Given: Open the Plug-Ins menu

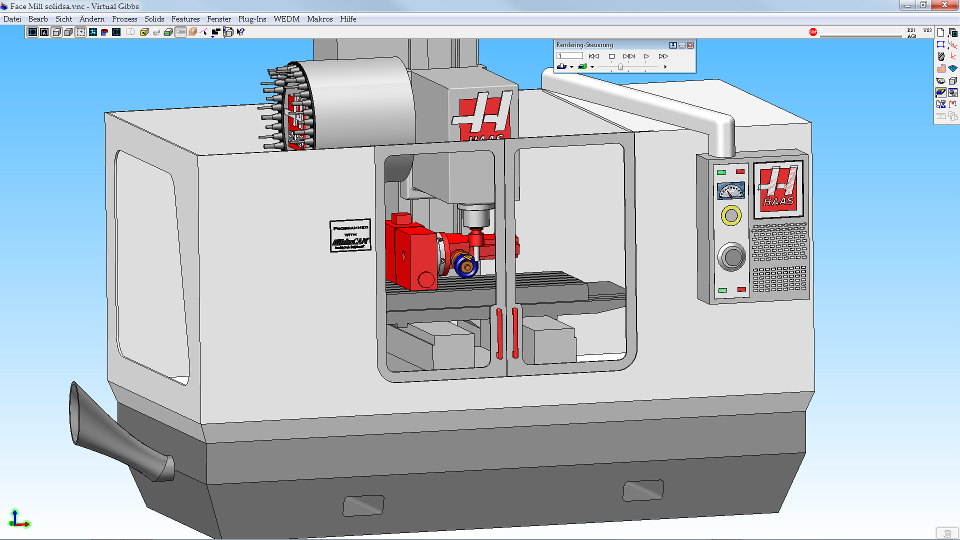Looking at the screenshot, I should click(x=252, y=19).
